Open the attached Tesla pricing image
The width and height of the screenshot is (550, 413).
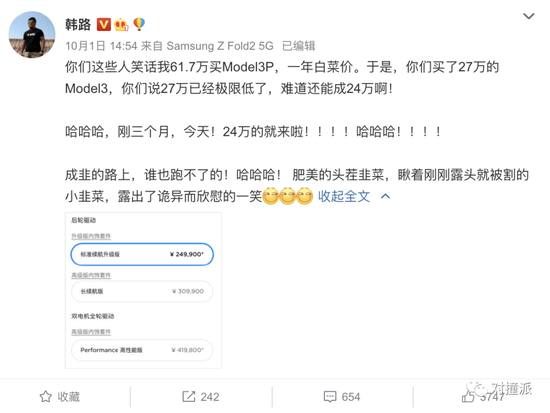point(143,290)
